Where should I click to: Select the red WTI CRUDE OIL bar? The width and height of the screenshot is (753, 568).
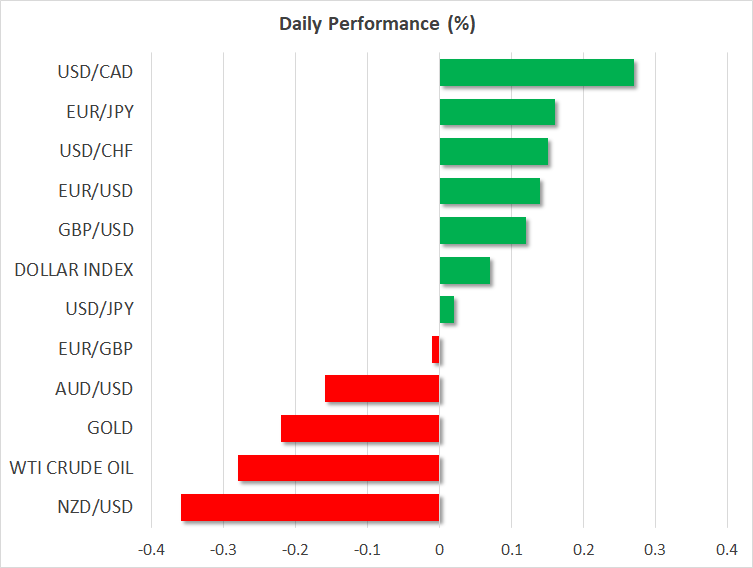[x=339, y=468]
